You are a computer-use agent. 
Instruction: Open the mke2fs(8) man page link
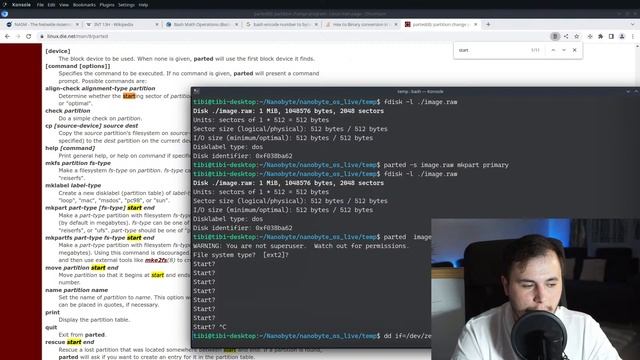pos(156,260)
